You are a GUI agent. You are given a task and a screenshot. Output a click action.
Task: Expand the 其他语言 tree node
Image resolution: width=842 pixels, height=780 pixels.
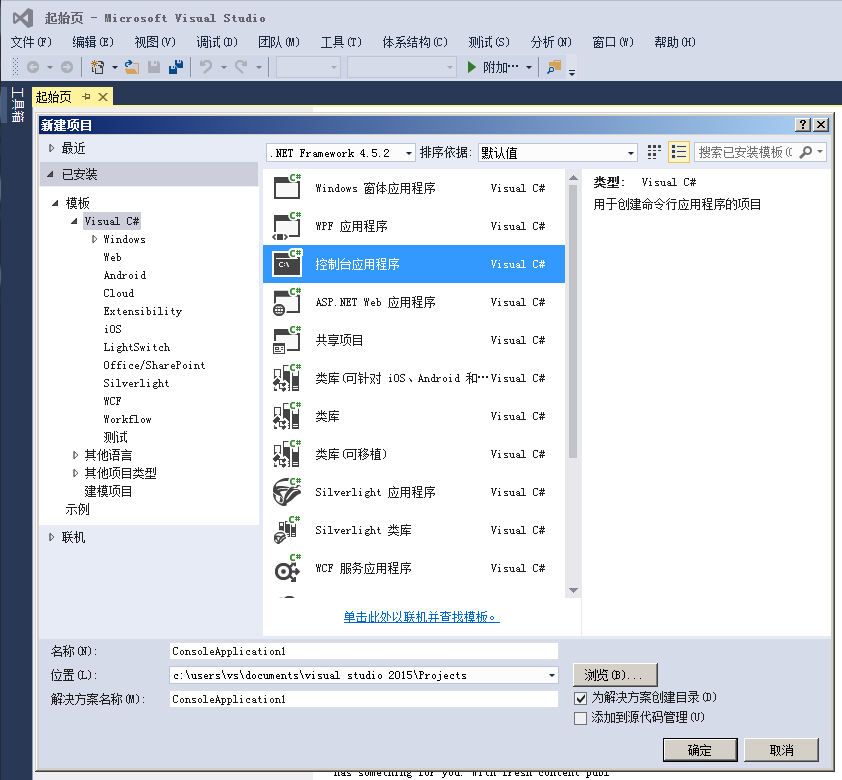[x=75, y=455]
